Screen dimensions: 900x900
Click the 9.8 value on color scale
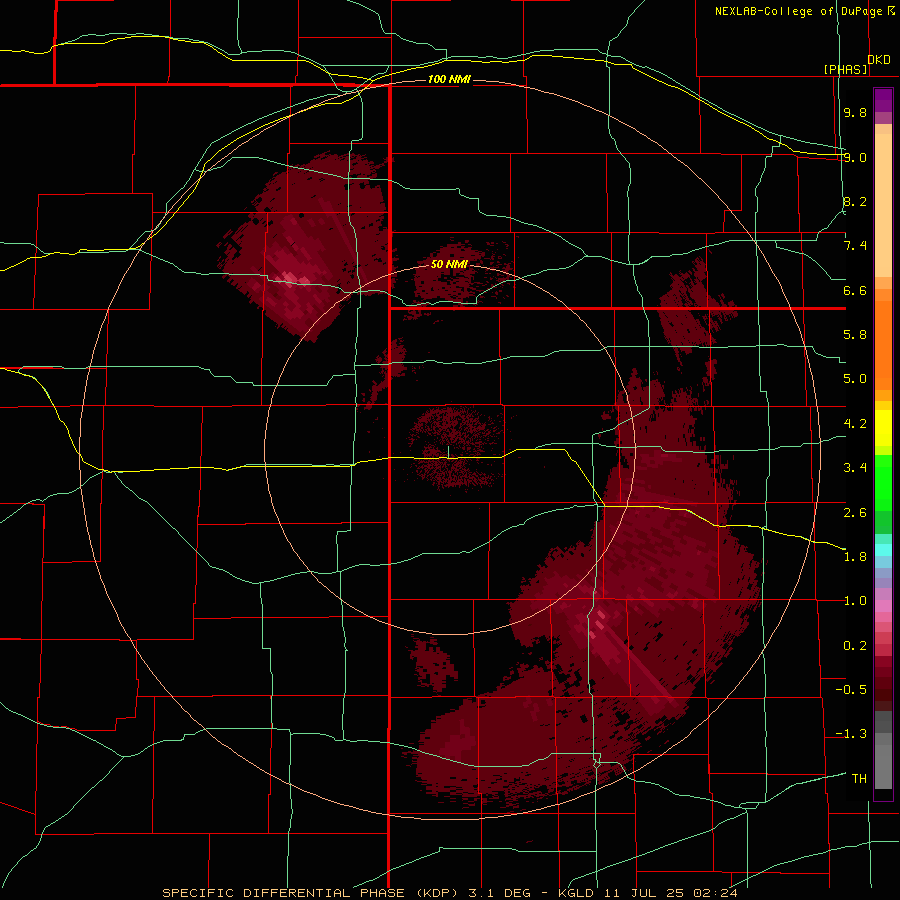(x=855, y=112)
